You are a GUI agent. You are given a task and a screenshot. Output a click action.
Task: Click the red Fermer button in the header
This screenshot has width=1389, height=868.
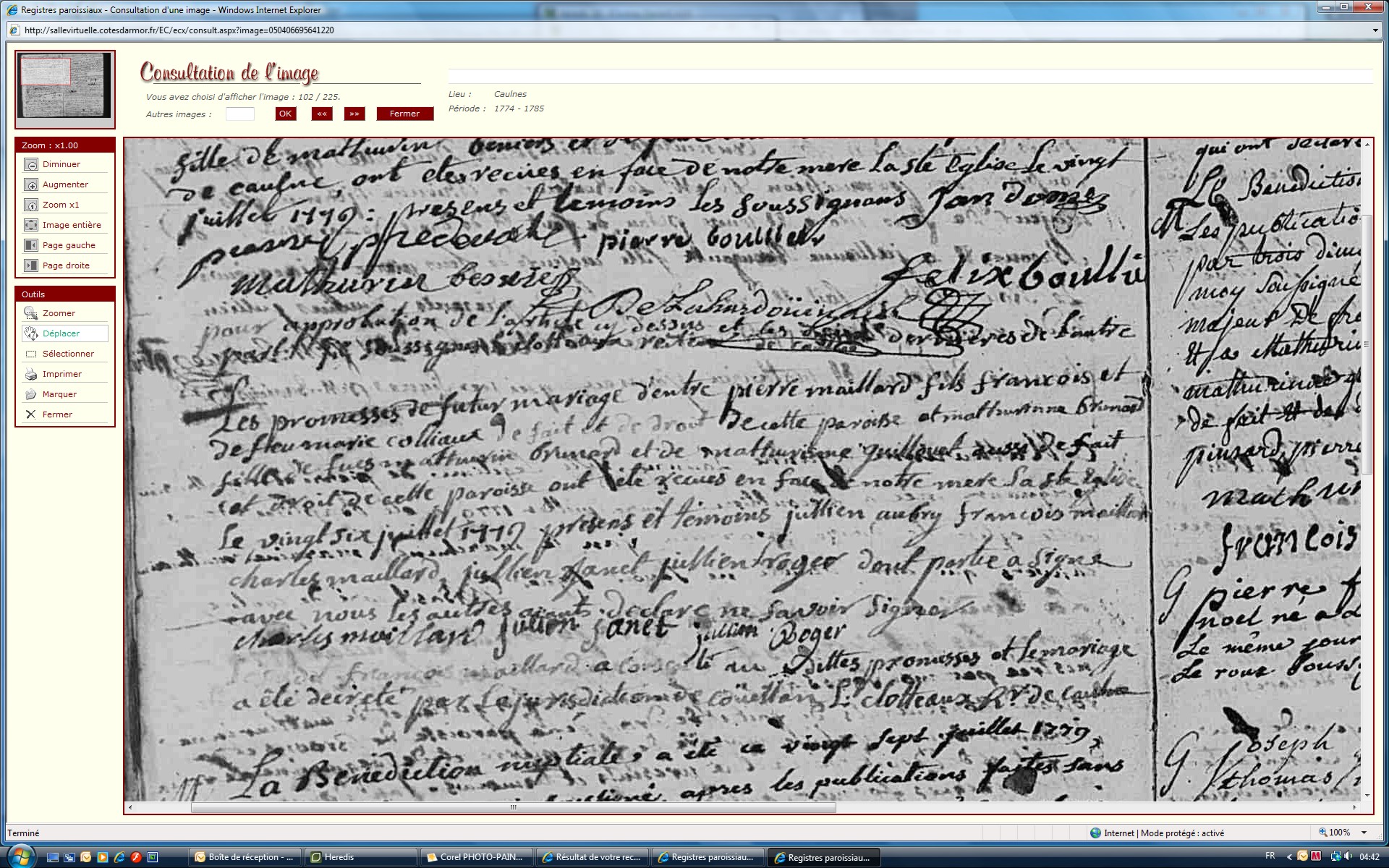click(x=404, y=114)
